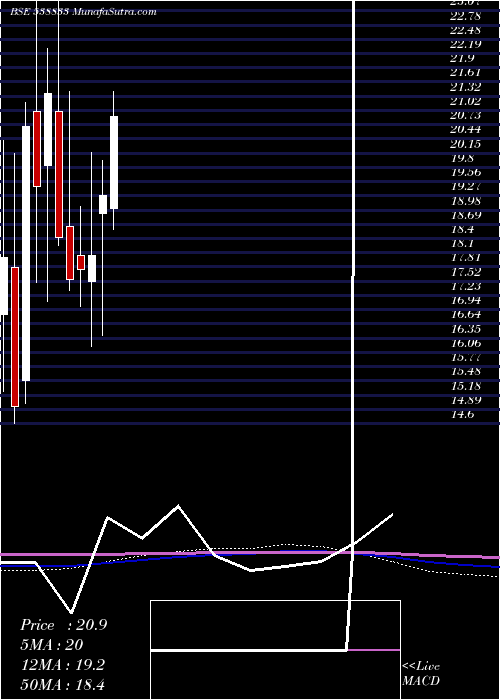Click the 17.81 price axis label
Screen dimensions: 500x700
[x=466, y=258]
